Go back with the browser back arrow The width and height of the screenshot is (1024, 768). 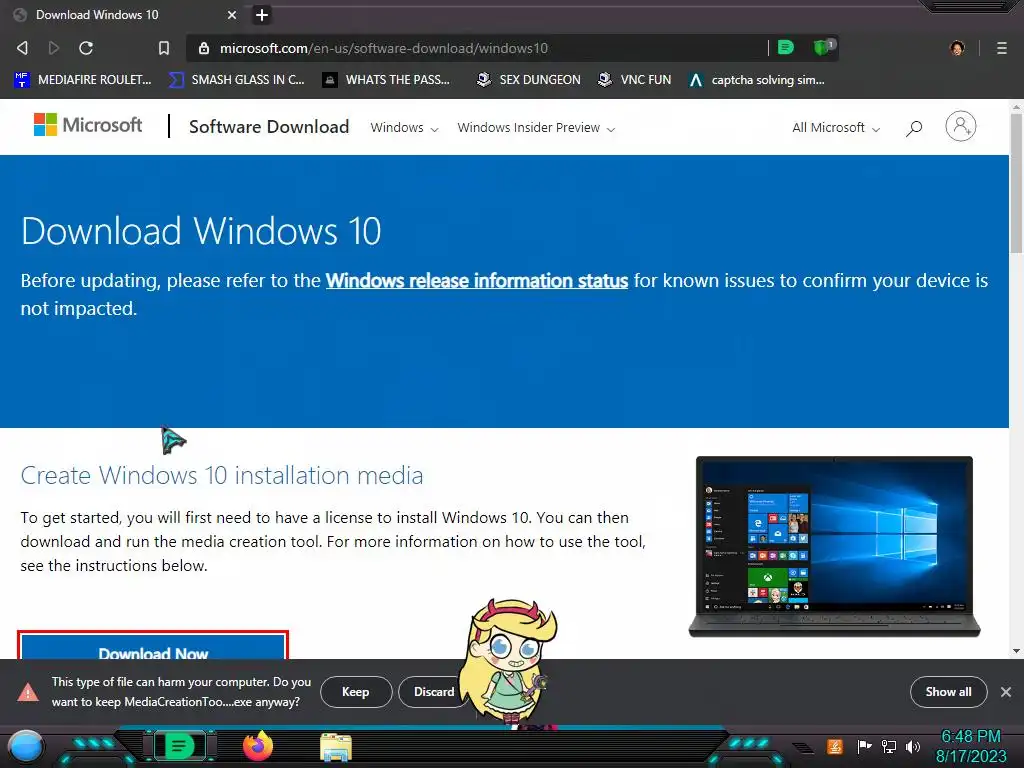coord(22,48)
